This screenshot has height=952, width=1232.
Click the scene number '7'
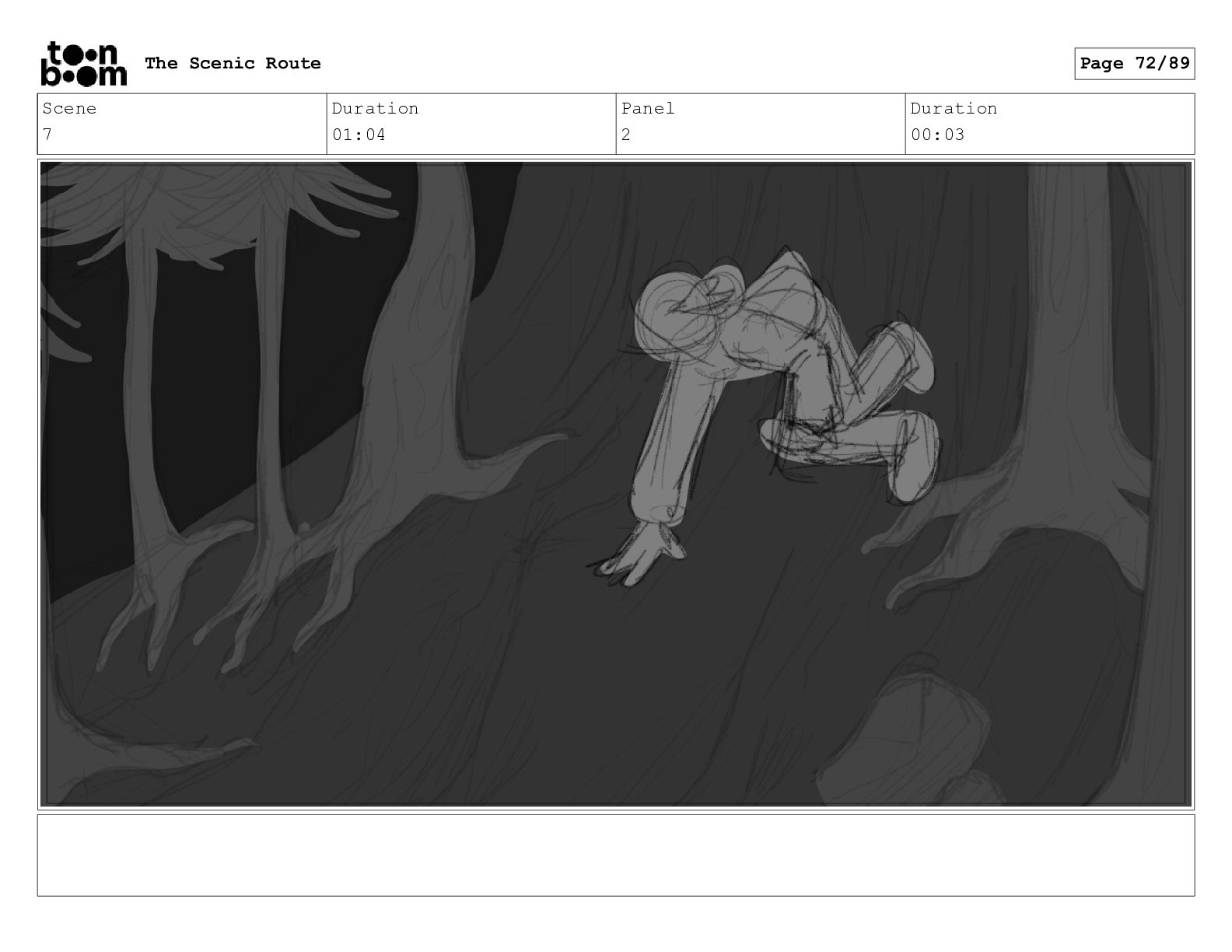pos(47,135)
